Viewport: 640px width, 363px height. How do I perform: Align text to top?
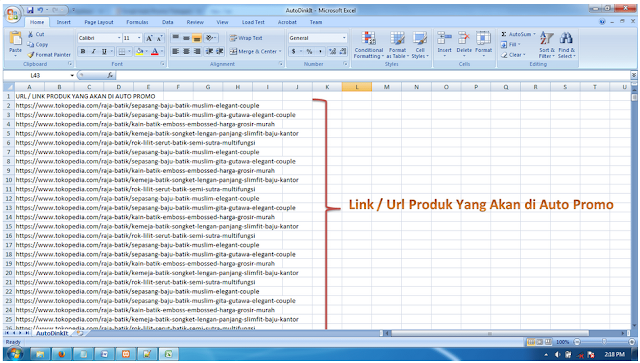click(x=176, y=38)
